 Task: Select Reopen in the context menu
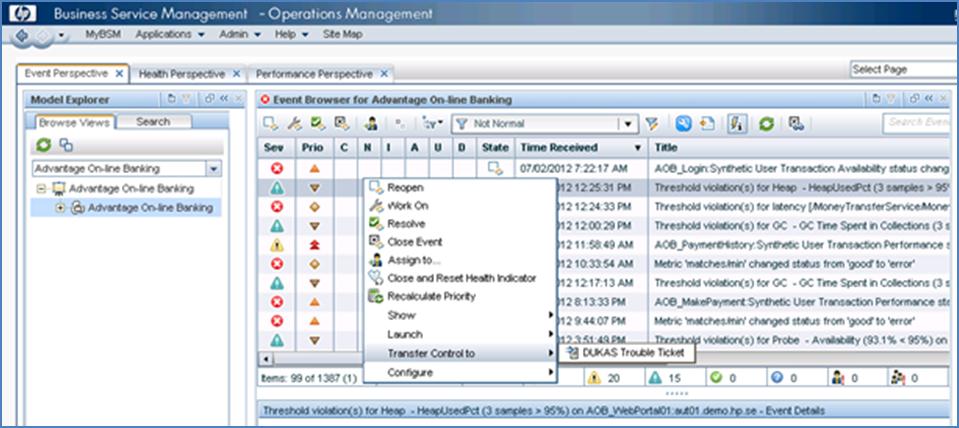(460, 188)
